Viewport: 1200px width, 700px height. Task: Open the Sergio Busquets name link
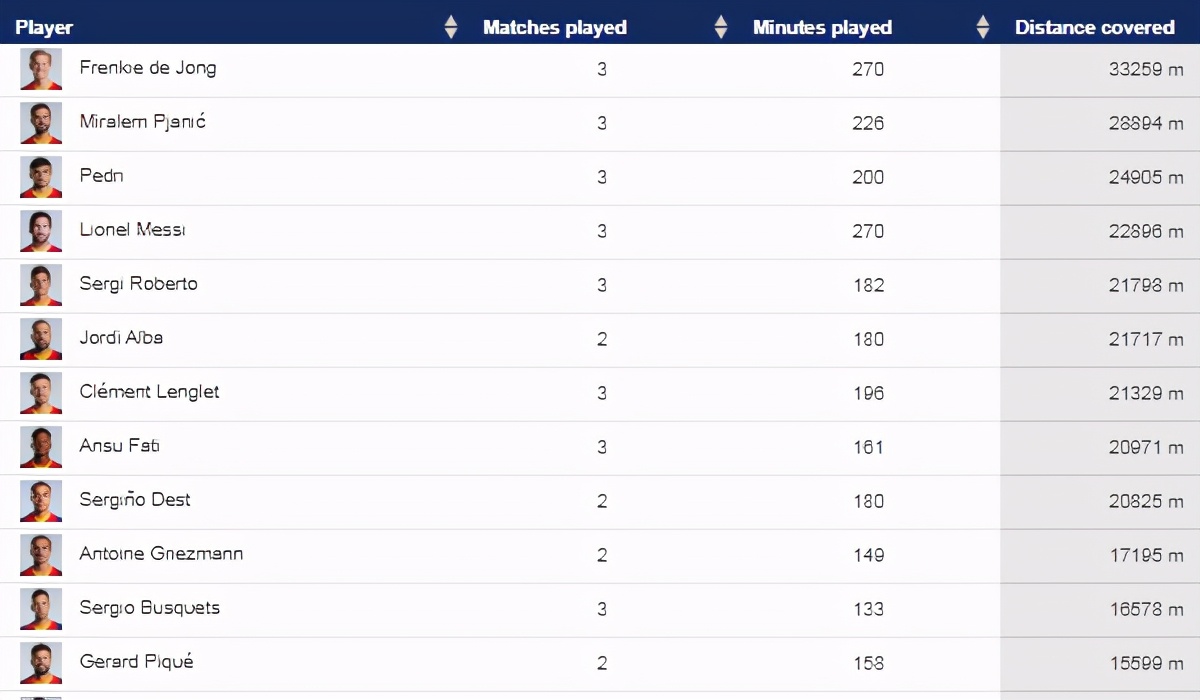click(x=149, y=608)
